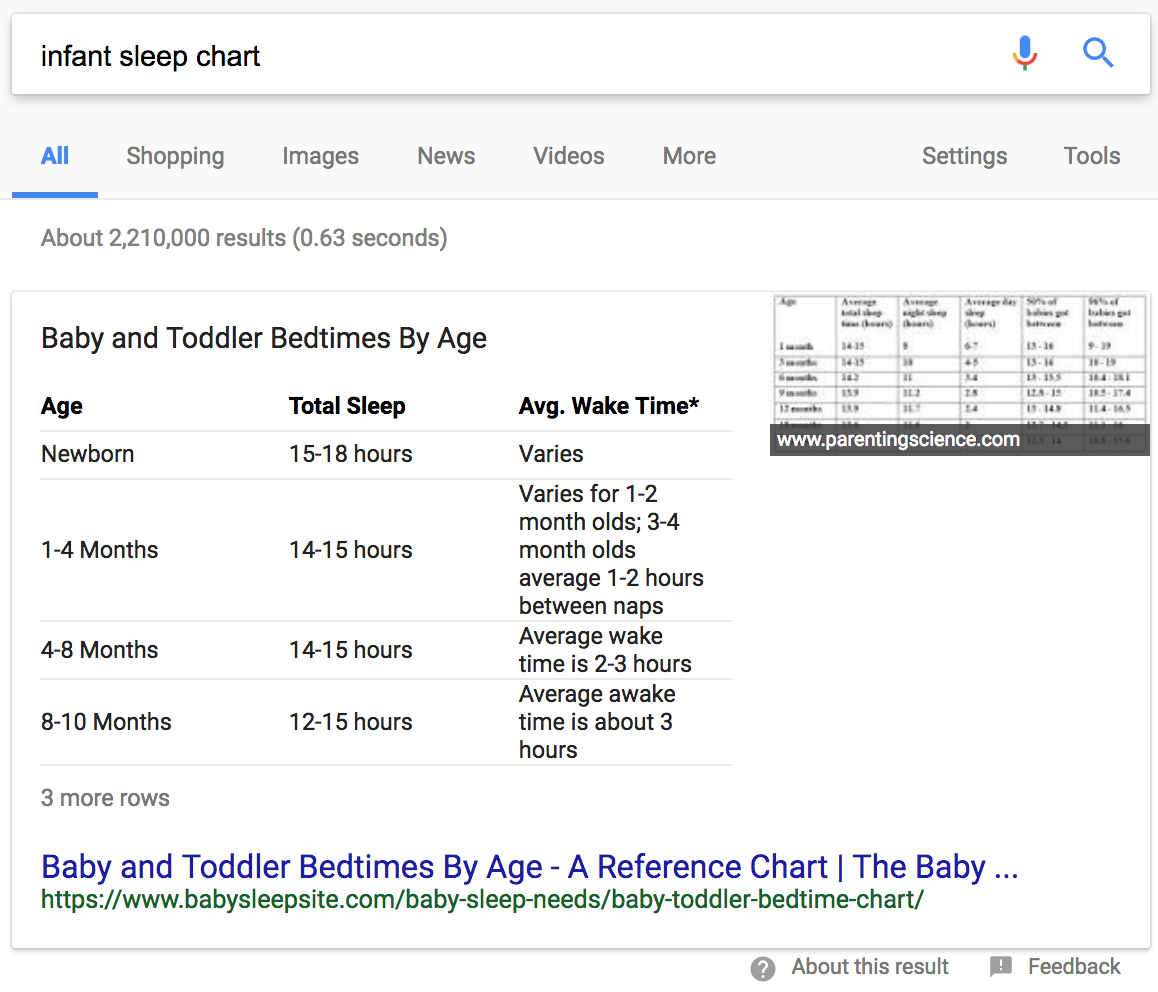The height and width of the screenshot is (992, 1158).
Task: Click the question mark help icon near About this result
Action: pyautogui.click(x=762, y=967)
